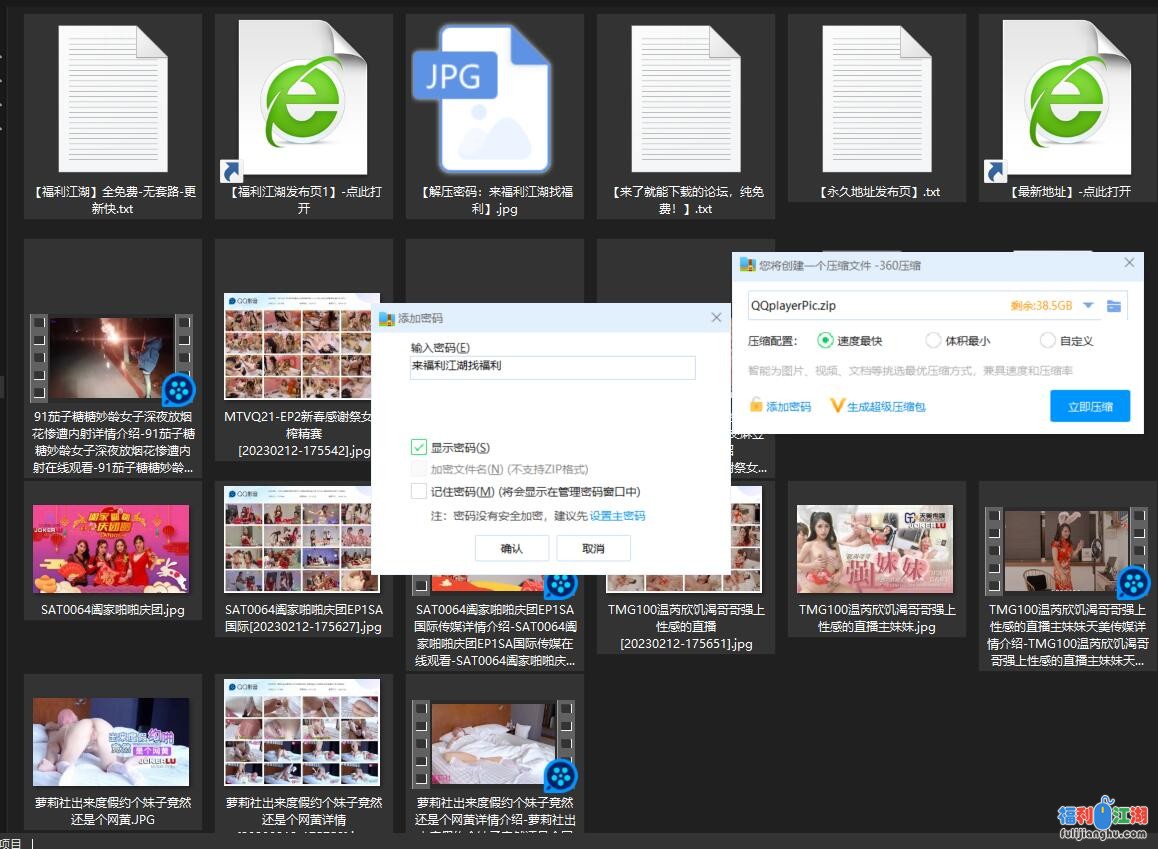The image size is (1158, 849).
Task: Click the V icon for 生成超级压缩包
Action: point(836,406)
